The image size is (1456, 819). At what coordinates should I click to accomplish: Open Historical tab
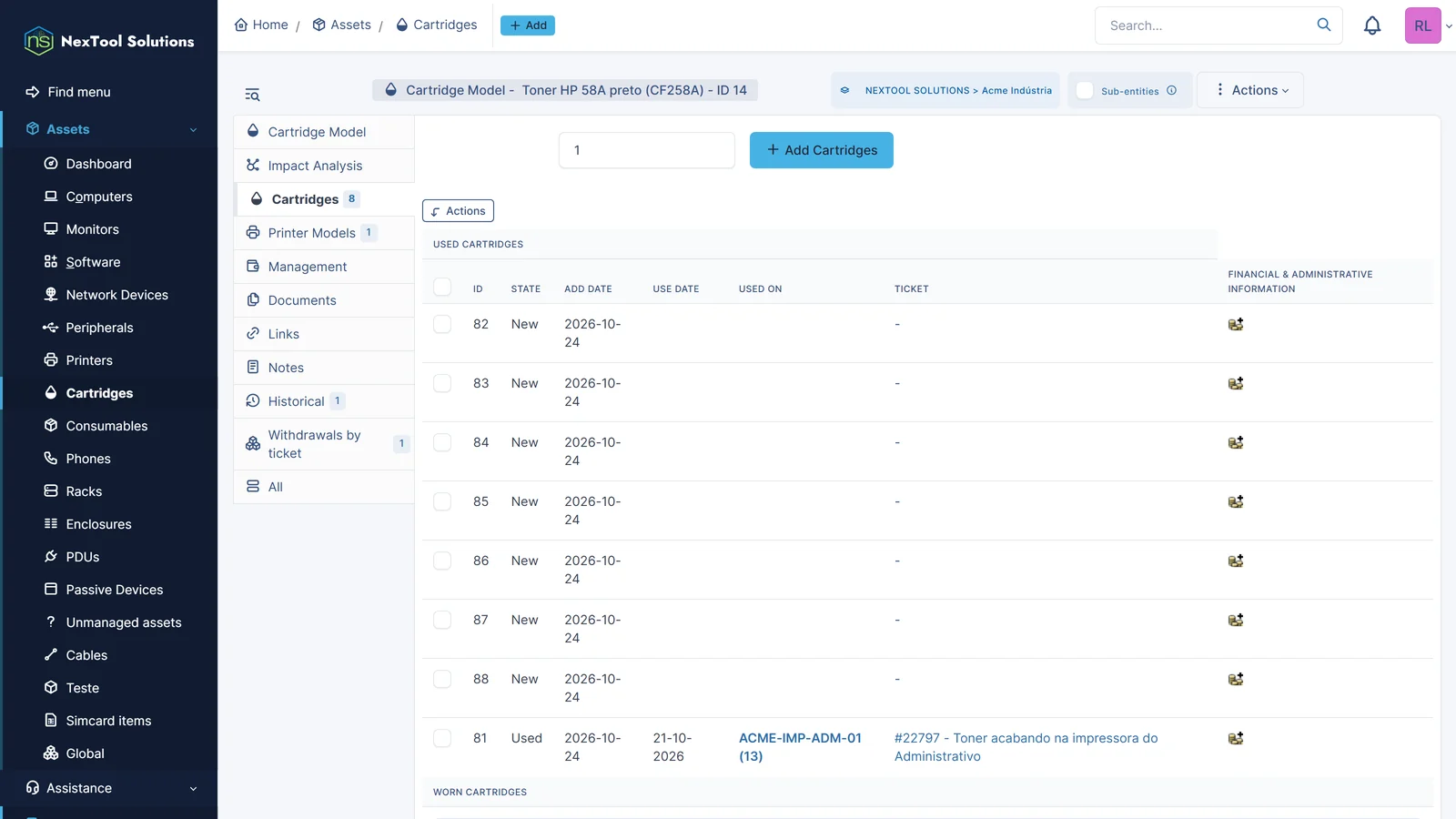click(324, 401)
